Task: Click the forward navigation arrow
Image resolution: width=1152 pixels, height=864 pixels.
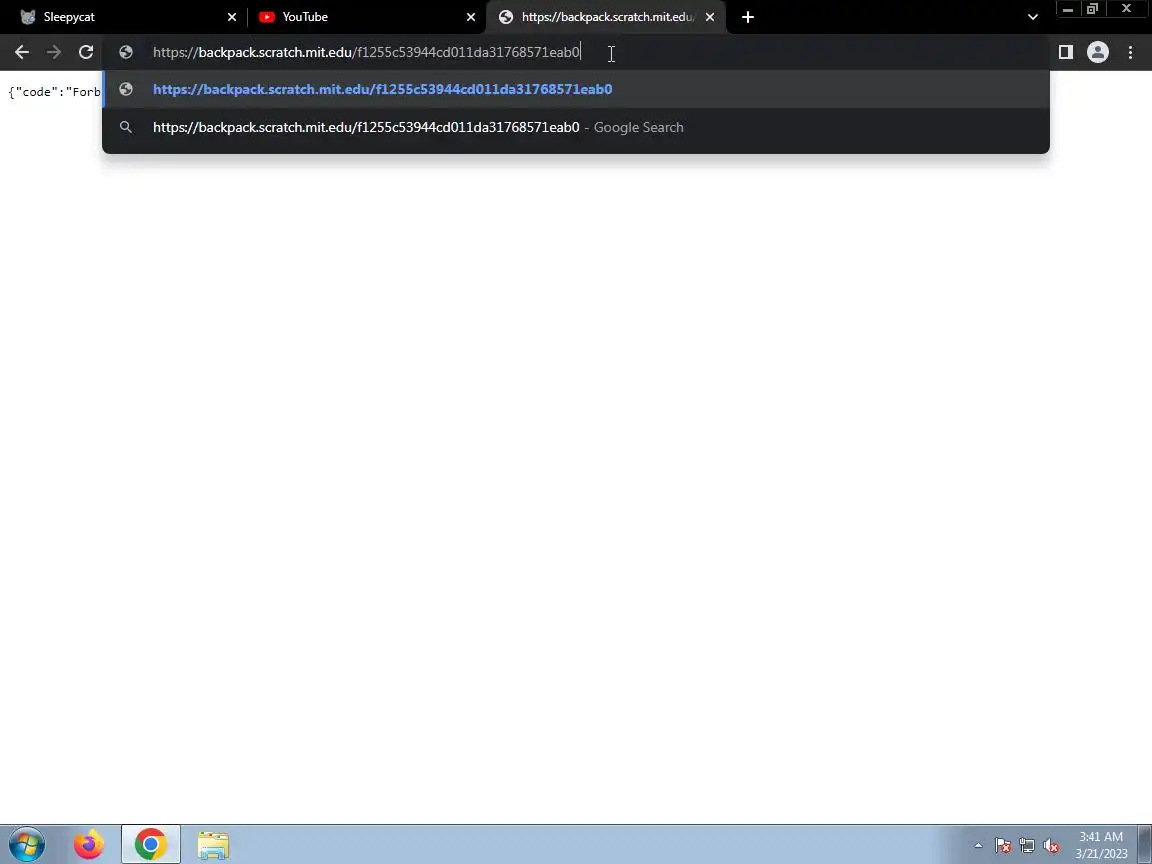Action: 54,52
